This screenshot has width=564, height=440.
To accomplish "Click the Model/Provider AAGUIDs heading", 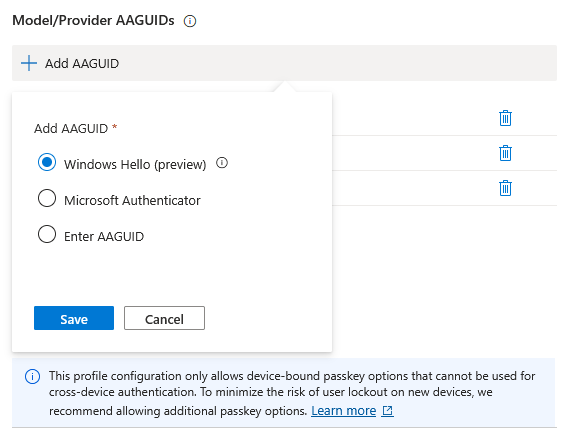I will click(93, 21).
